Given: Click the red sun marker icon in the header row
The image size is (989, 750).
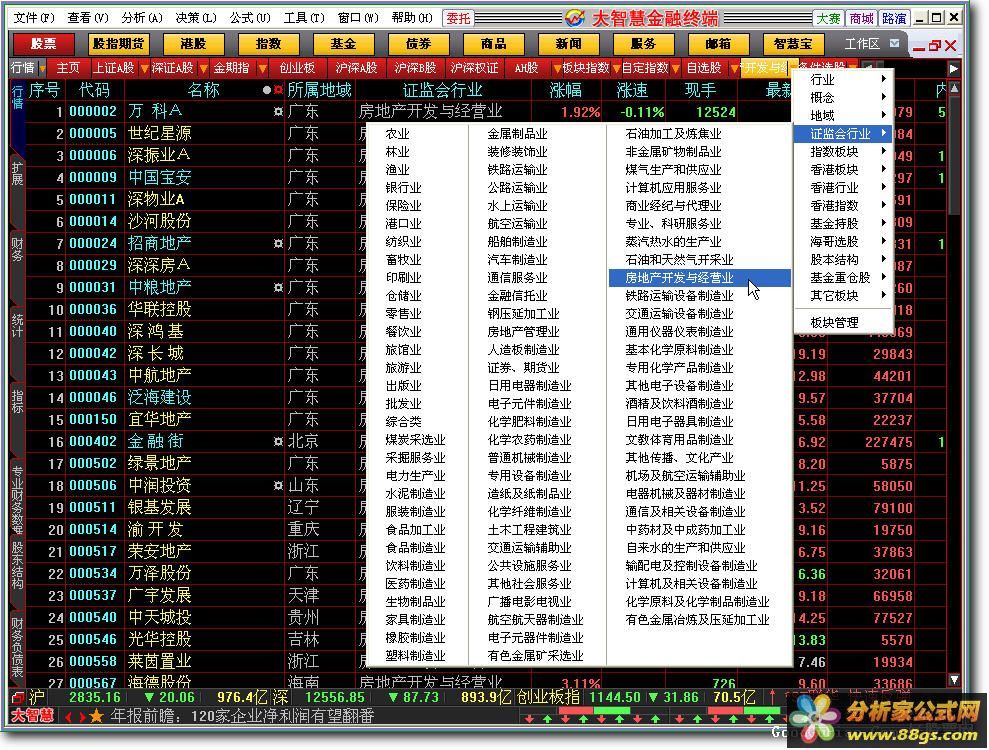Looking at the screenshot, I should (278, 90).
